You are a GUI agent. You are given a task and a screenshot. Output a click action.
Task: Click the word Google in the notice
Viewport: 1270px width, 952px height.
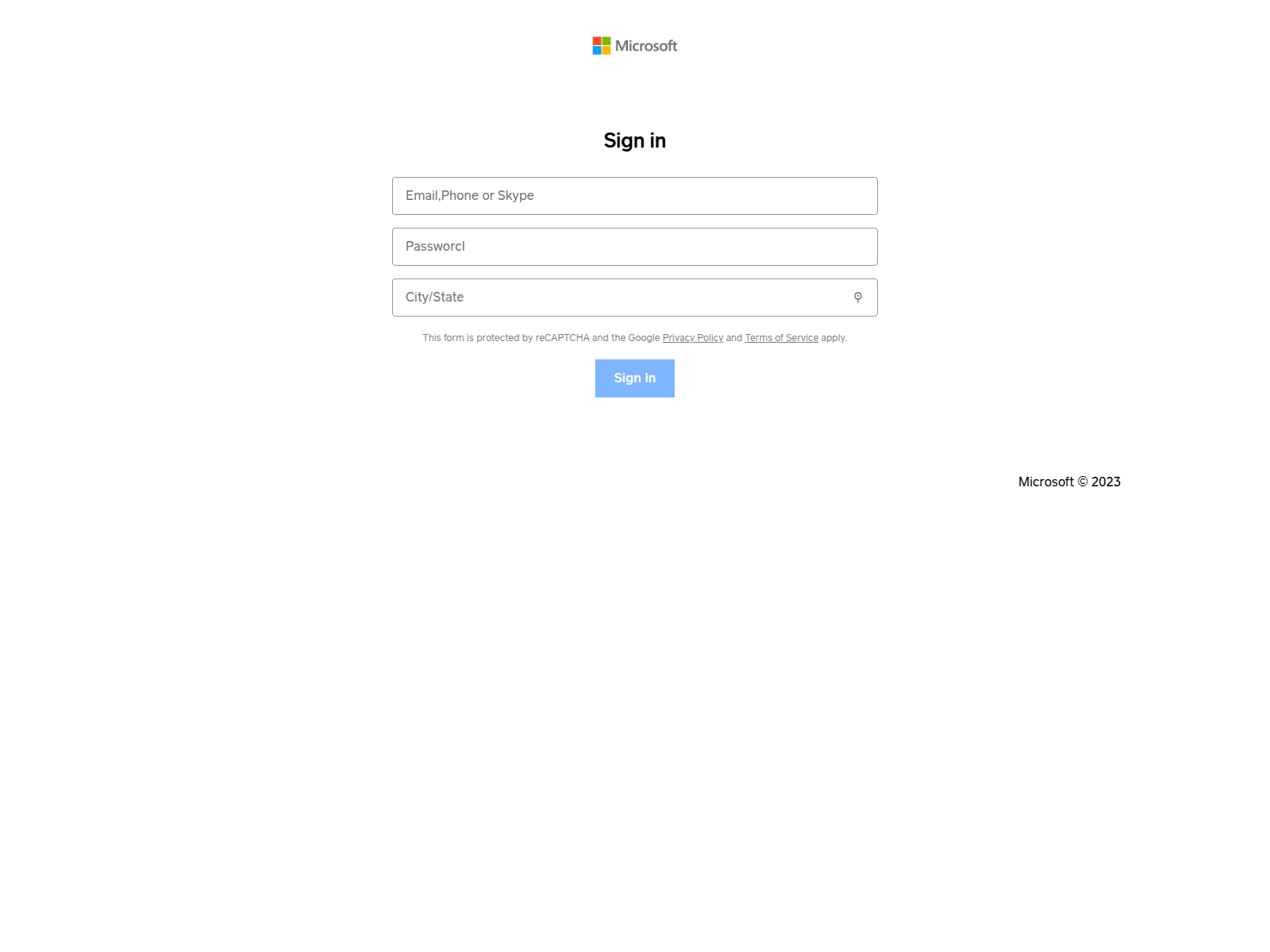pos(644,338)
